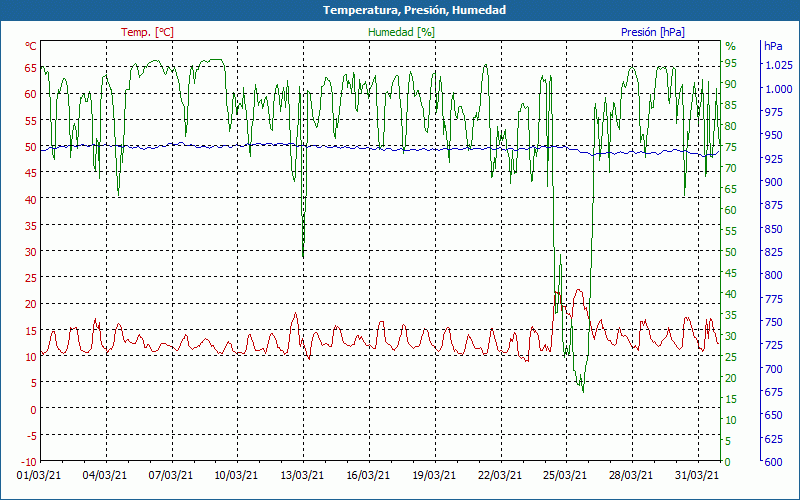
Task: Click the date label '28/03/21'
Action: pos(631,475)
